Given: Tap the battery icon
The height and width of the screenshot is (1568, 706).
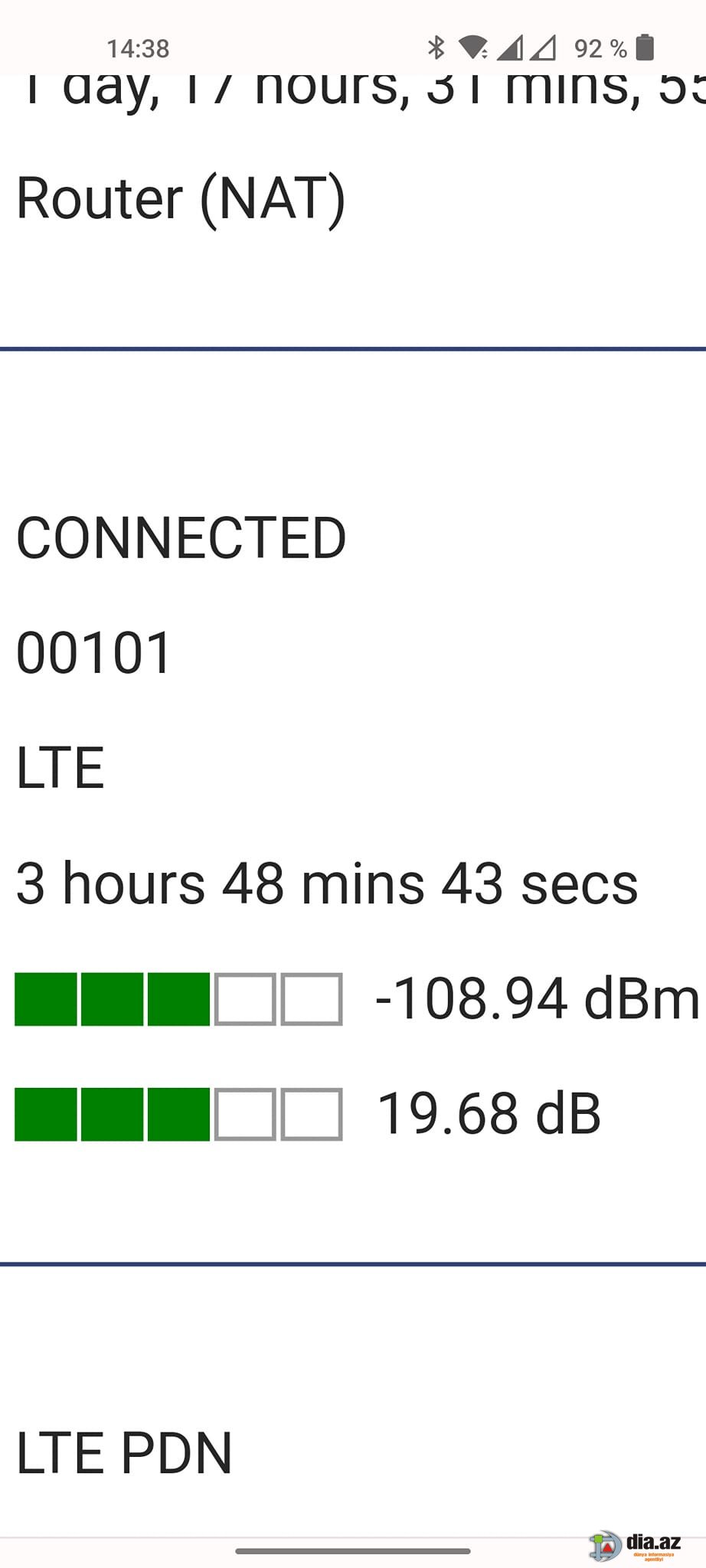Looking at the screenshot, I should click(645, 47).
